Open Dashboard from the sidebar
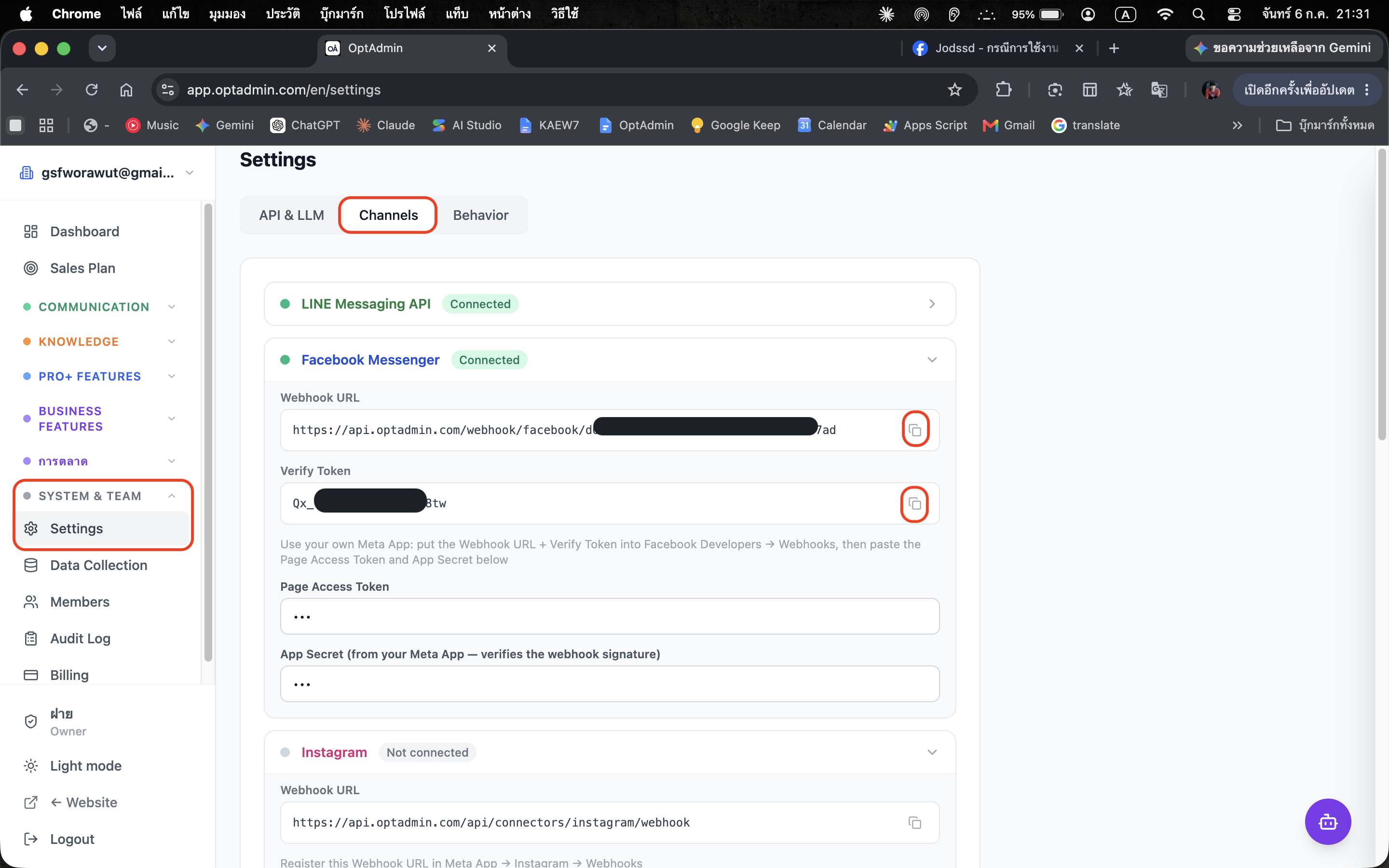The image size is (1389, 868). tap(84, 231)
